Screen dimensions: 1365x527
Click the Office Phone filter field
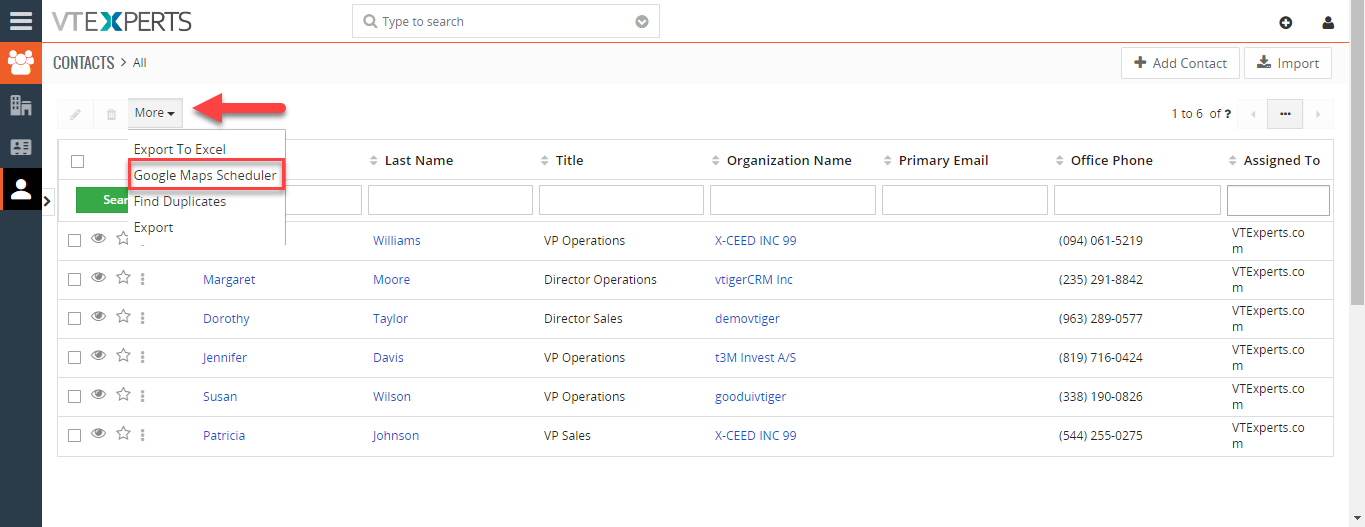(x=1137, y=200)
